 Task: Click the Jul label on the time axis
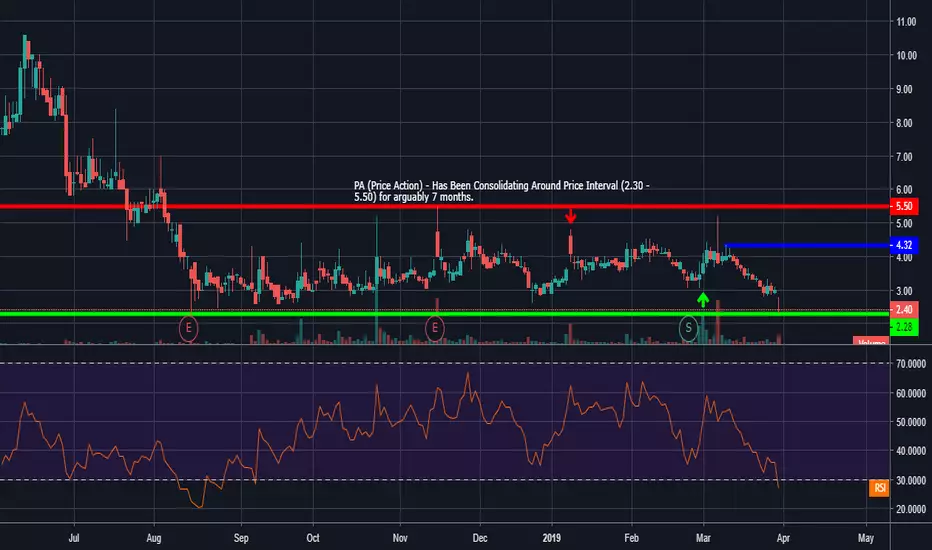point(74,538)
